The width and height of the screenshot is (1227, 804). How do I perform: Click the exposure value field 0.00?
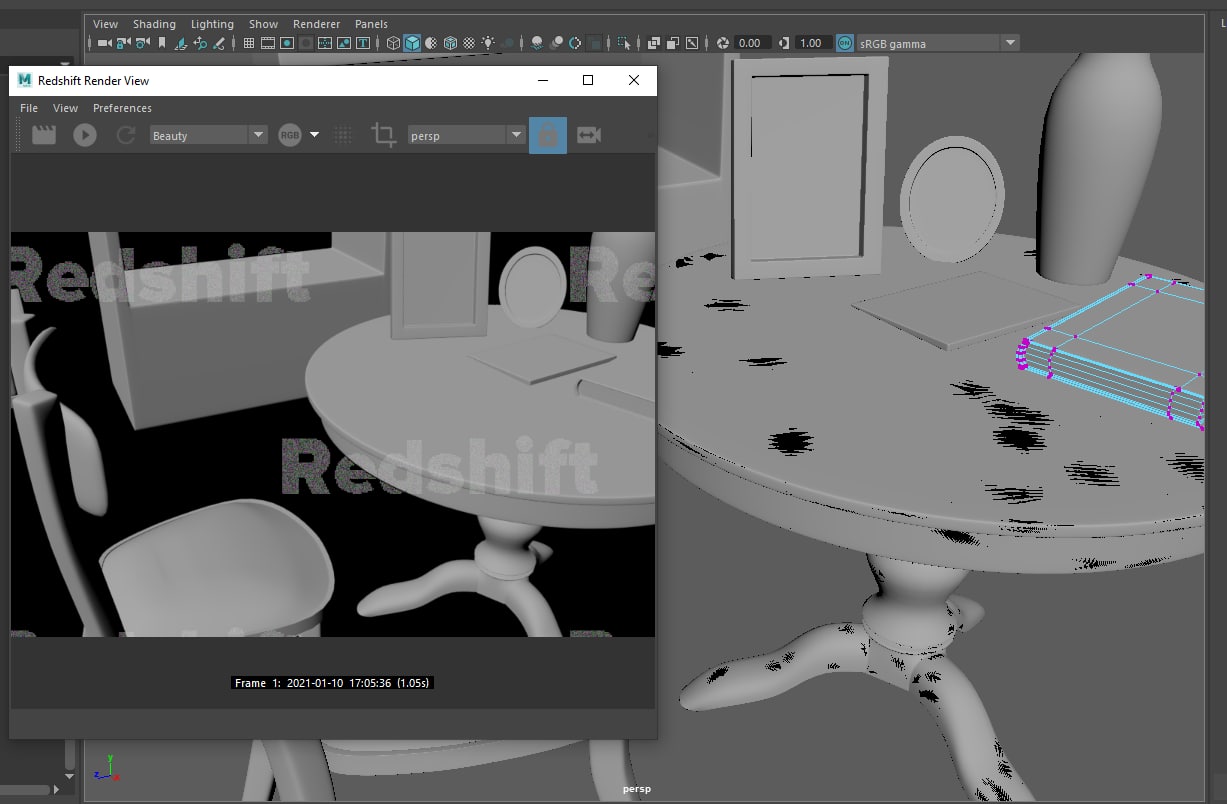pos(753,43)
